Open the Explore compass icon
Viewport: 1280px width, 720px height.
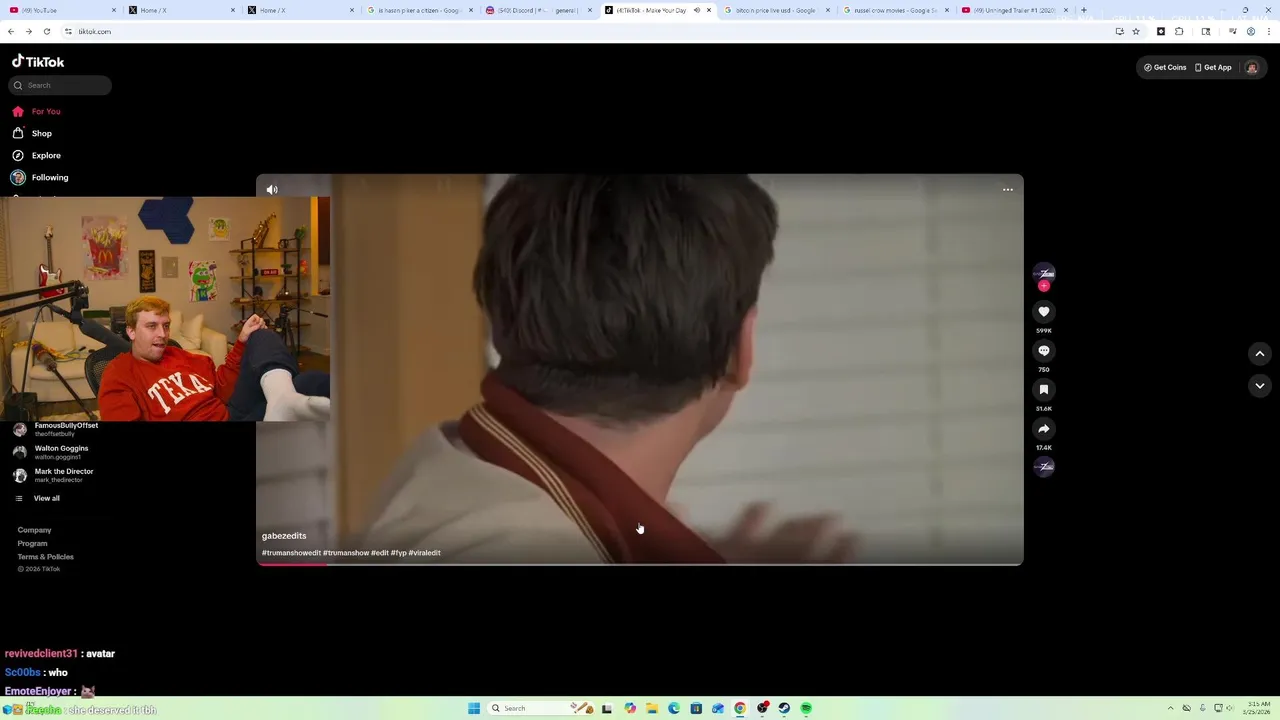tap(18, 155)
